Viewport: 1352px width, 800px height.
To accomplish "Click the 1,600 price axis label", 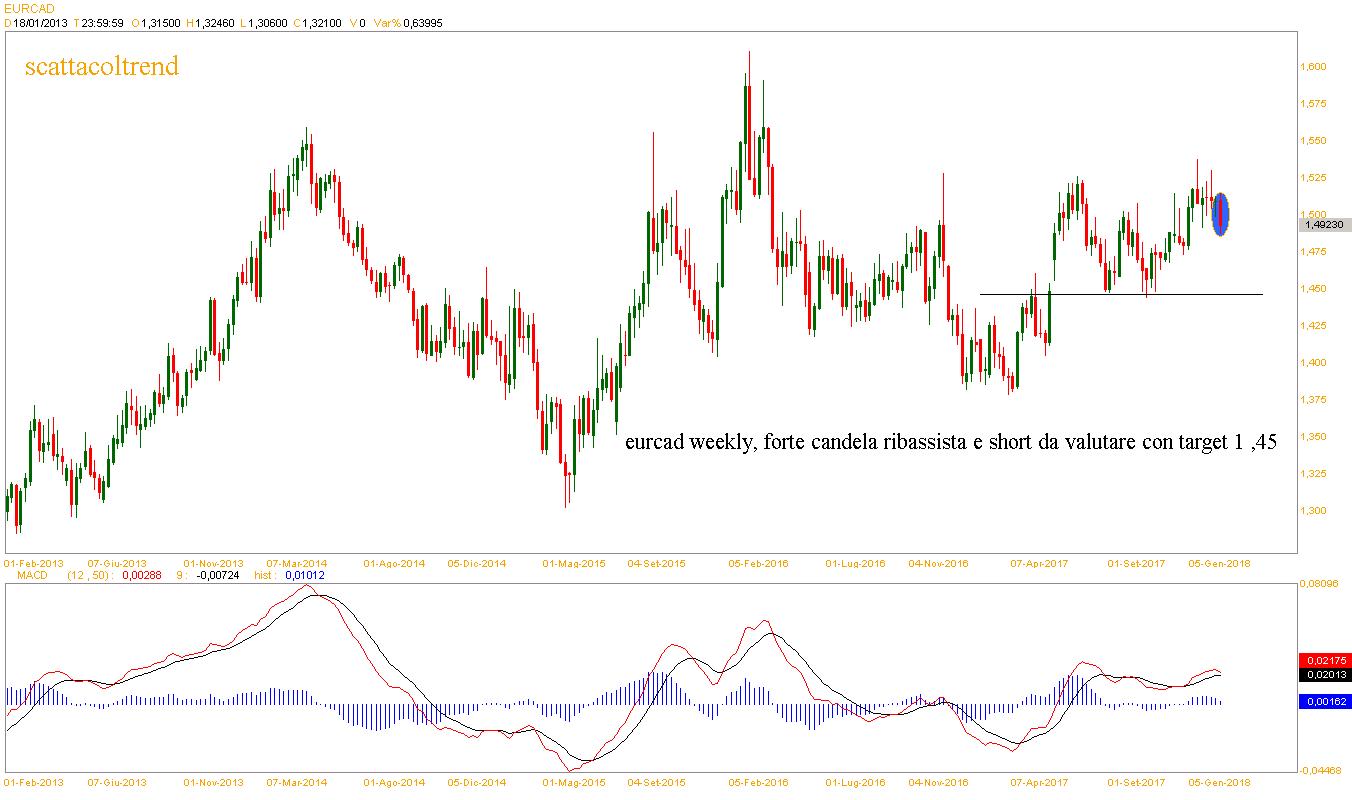I will (1312, 67).
